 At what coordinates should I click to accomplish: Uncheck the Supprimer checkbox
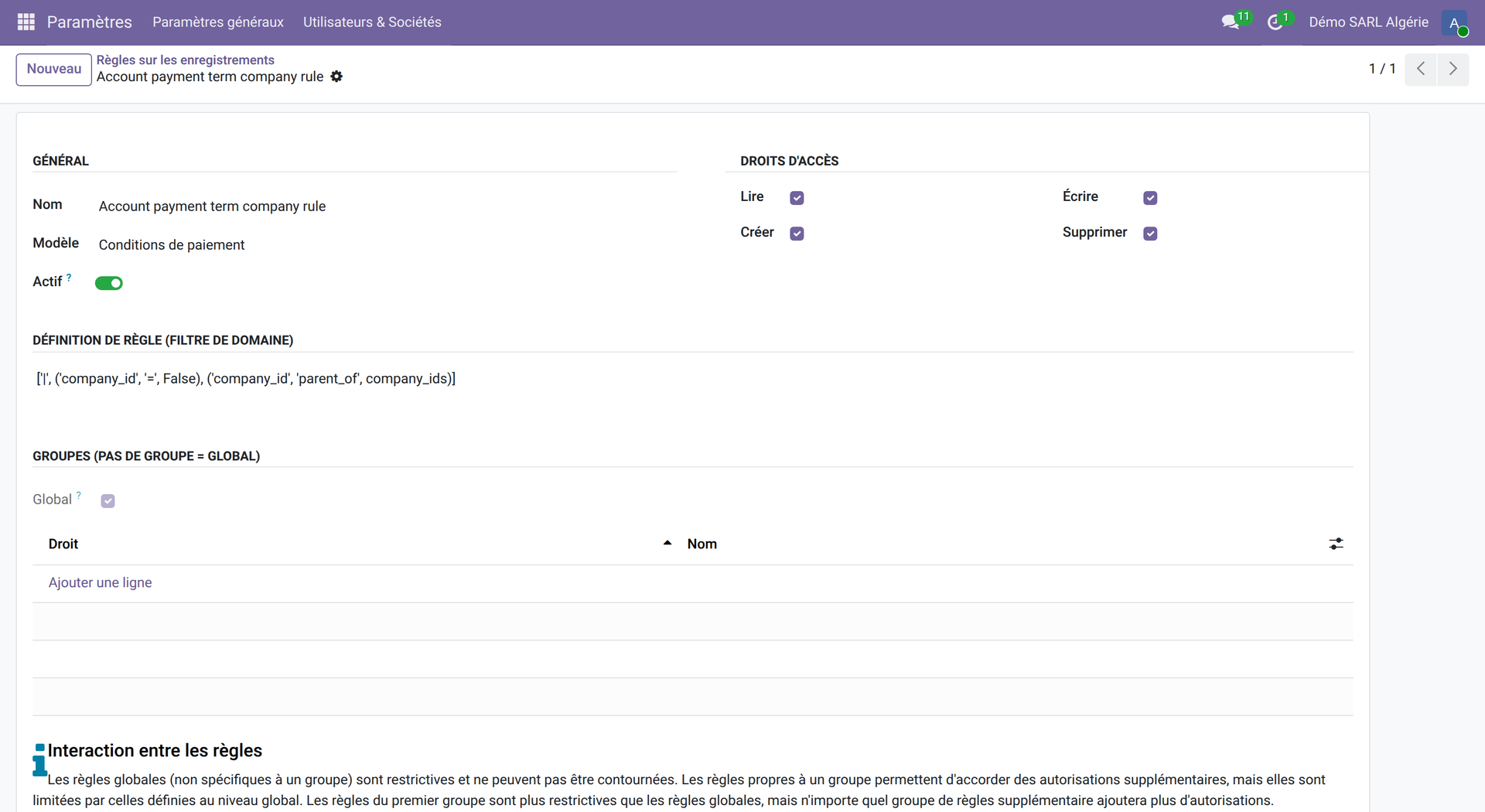[x=1150, y=234]
